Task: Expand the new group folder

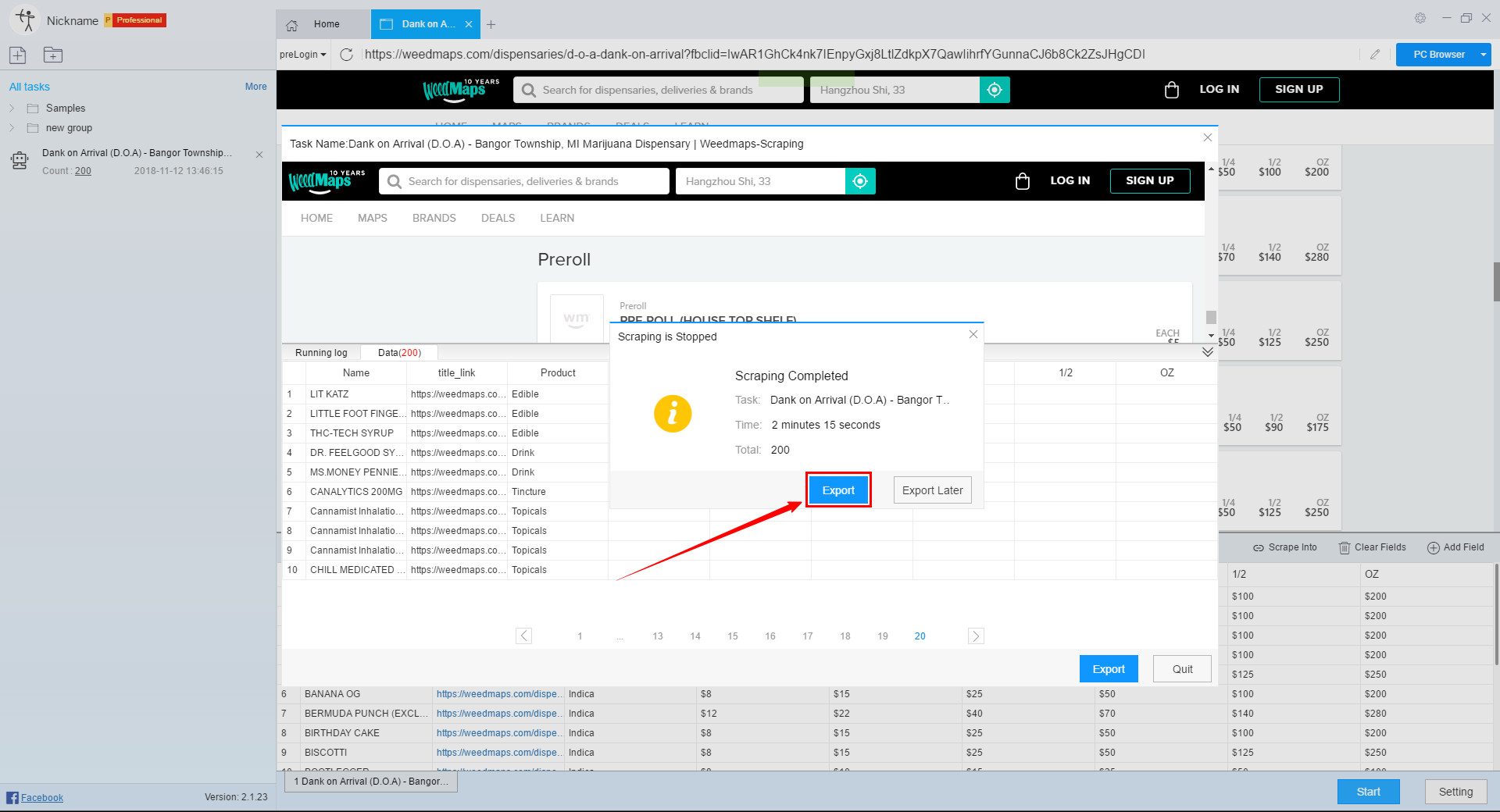Action: click(x=12, y=128)
